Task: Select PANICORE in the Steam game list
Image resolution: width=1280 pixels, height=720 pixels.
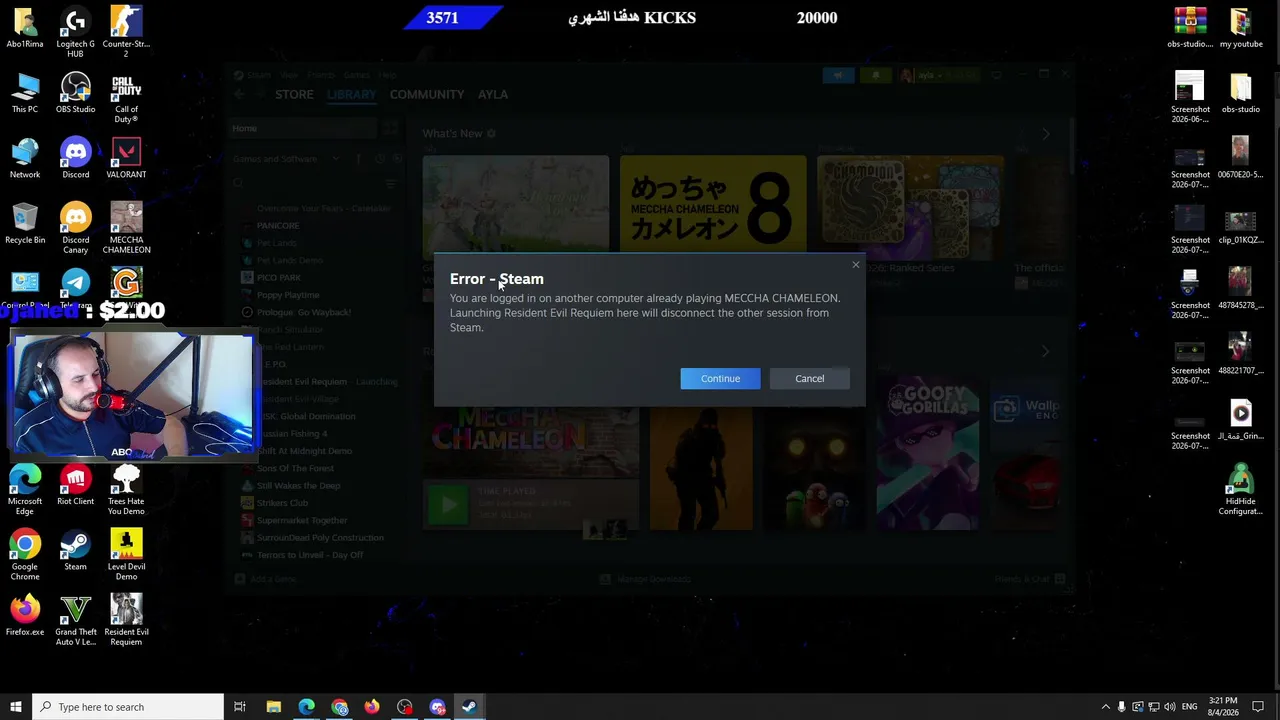Action: [x=278, y=226]
